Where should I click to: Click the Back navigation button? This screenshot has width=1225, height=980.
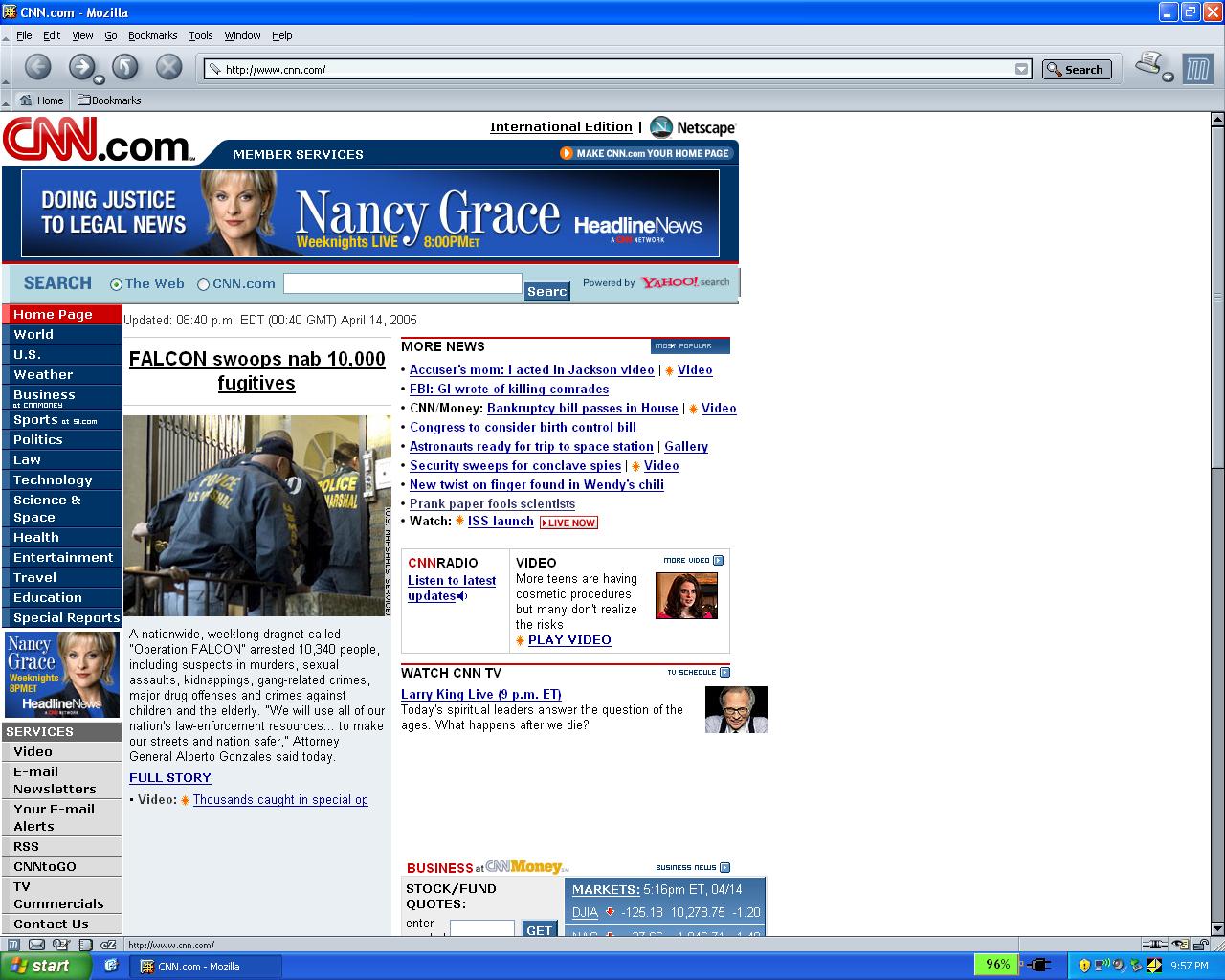[x=37, y=67]
